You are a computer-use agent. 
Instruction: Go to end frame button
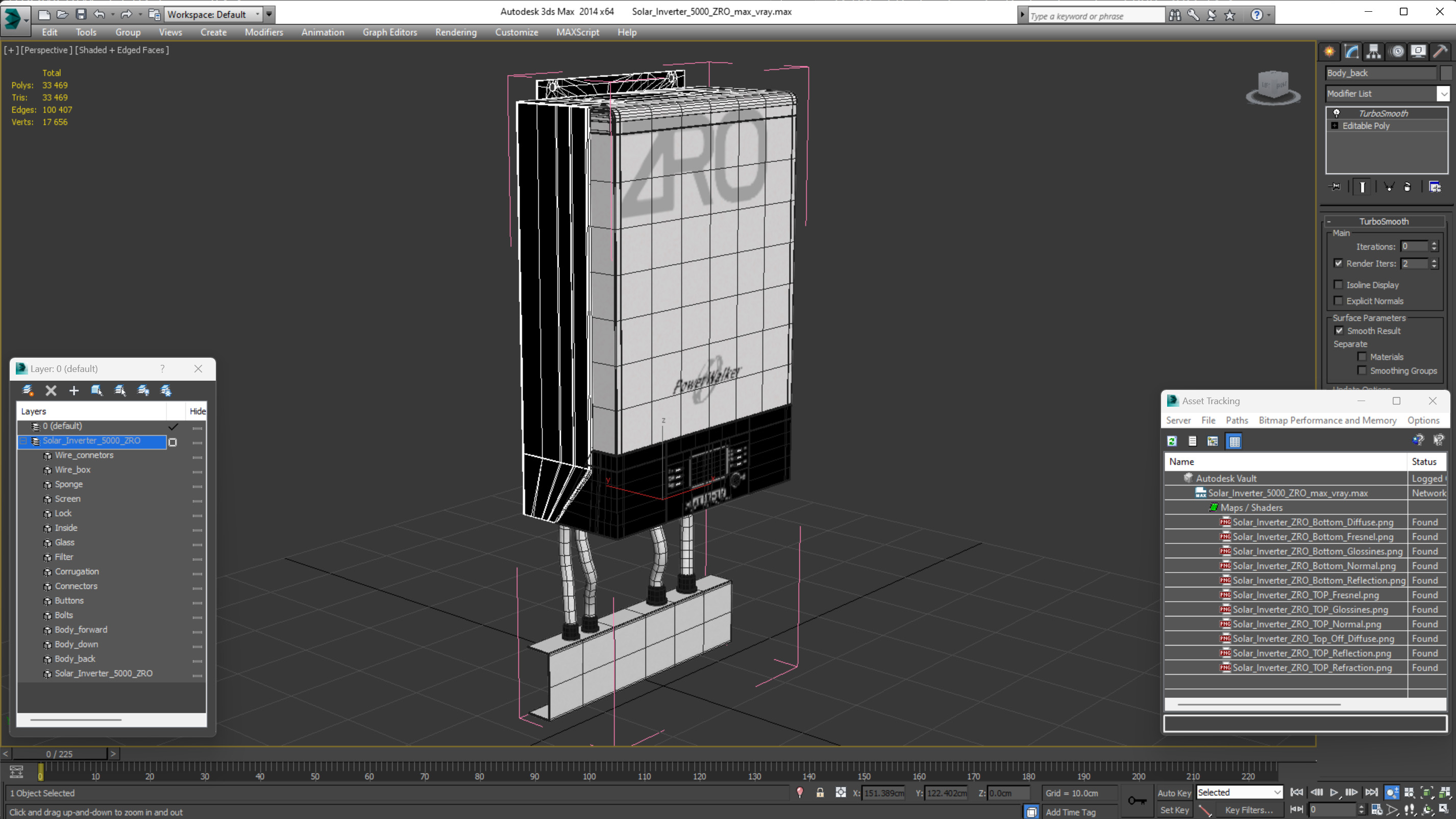coord(1371,792)
